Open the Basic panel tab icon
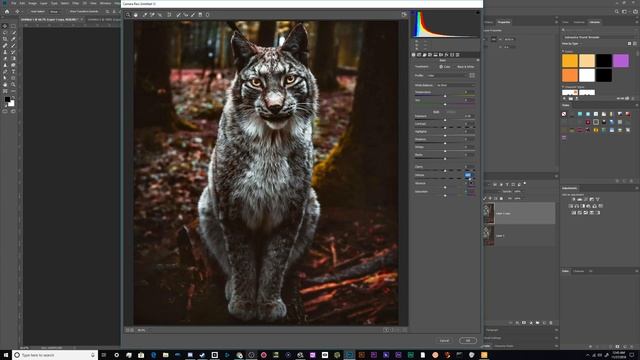 (x=413, y=55)
